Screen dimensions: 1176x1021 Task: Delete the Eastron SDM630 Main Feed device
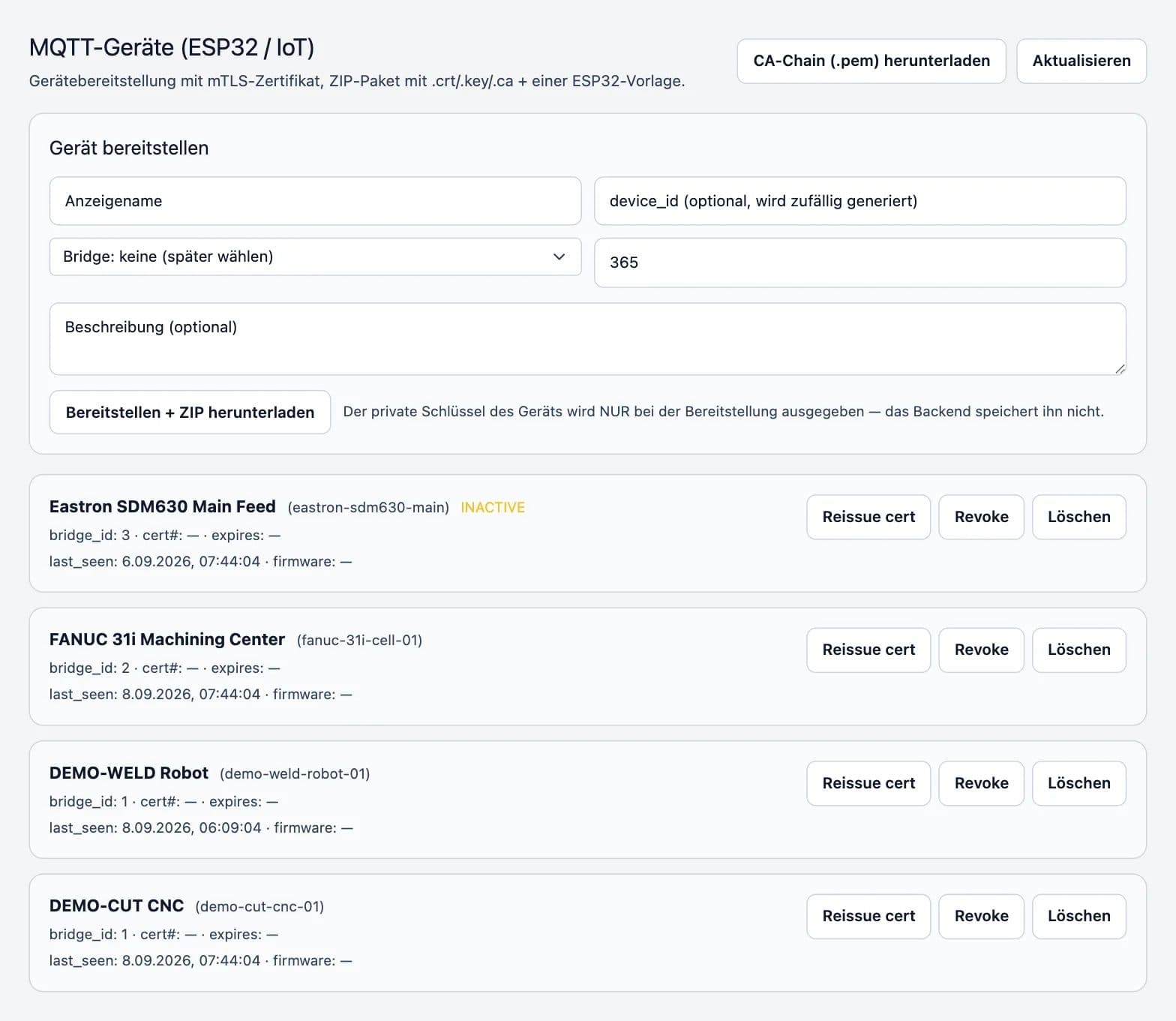pos(1078,517)
